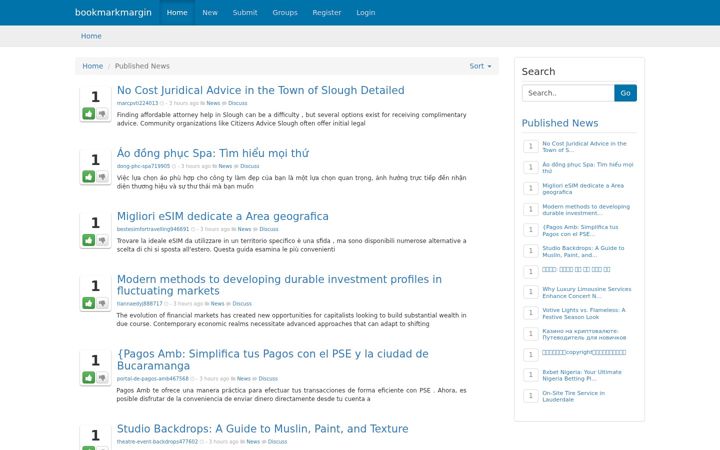Open 'No Cost Juridical Advice' headline
The height and width of the screenshot is (450, 720).
coord(260,90)
